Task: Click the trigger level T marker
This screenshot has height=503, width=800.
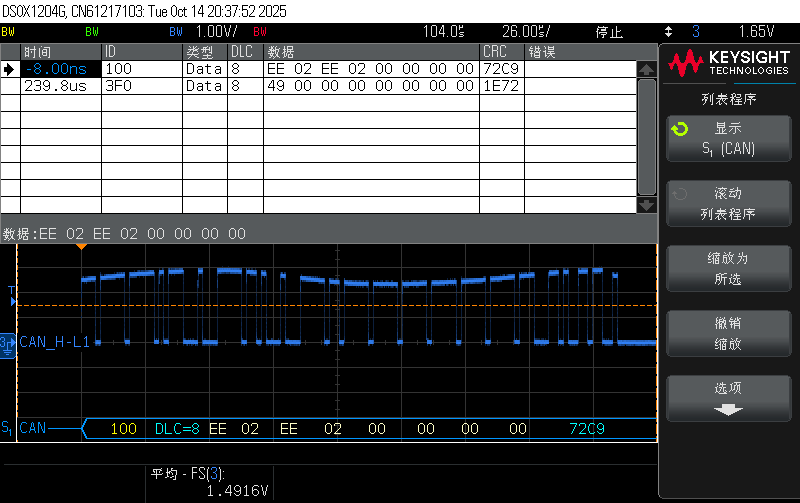Action: pos(12,291)
